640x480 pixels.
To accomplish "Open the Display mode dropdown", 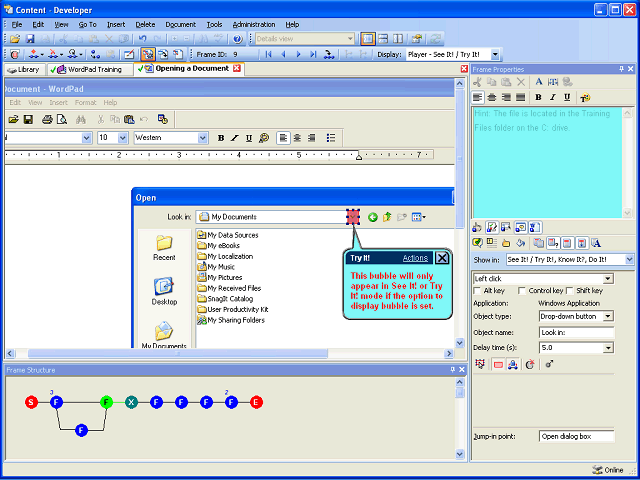I will pyautogui.click(x=495, y=54).
